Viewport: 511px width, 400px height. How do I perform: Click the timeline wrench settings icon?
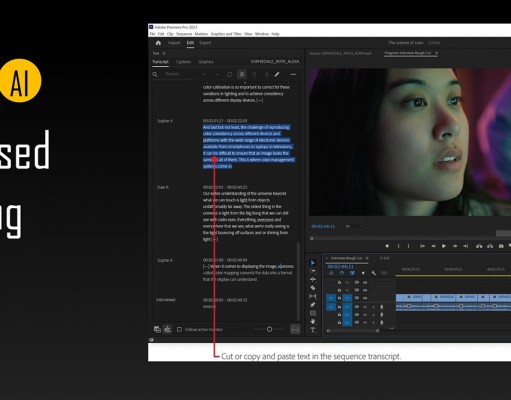click(x=374, y=273)
